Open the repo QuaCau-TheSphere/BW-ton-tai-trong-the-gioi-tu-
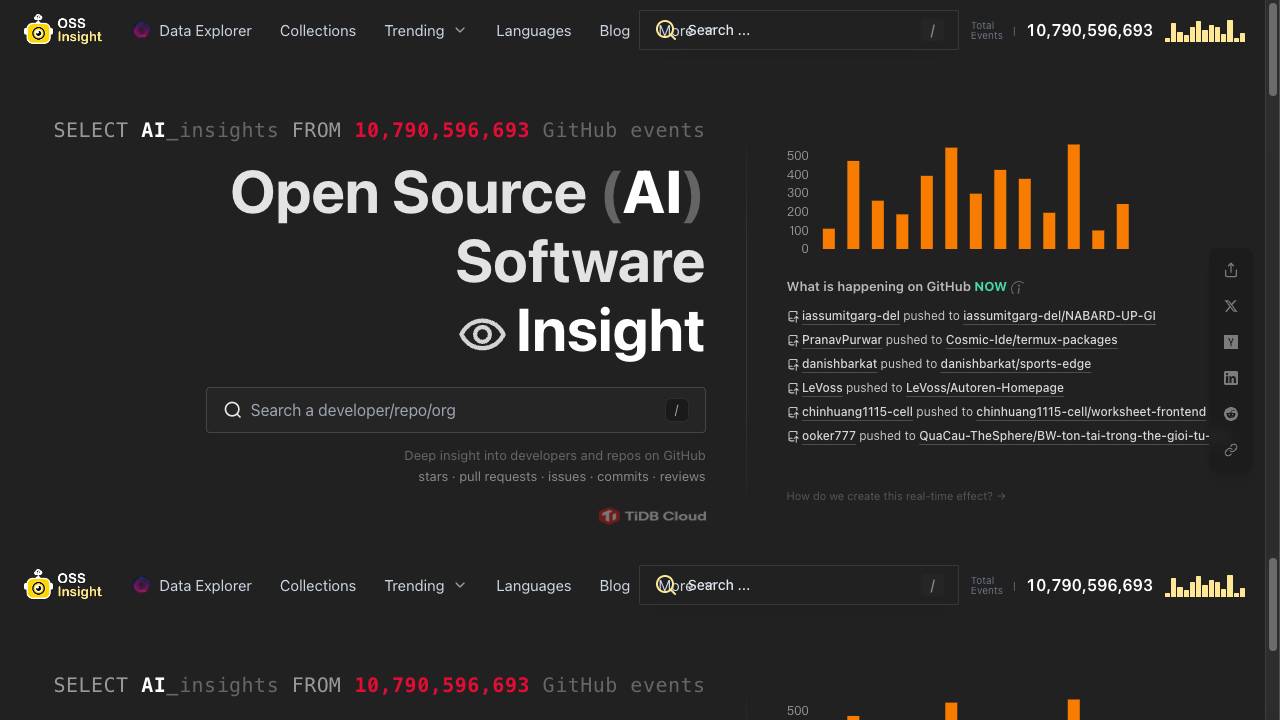Image resolution: width=1280 pixels, height=720 pixels. [1064, 436]
